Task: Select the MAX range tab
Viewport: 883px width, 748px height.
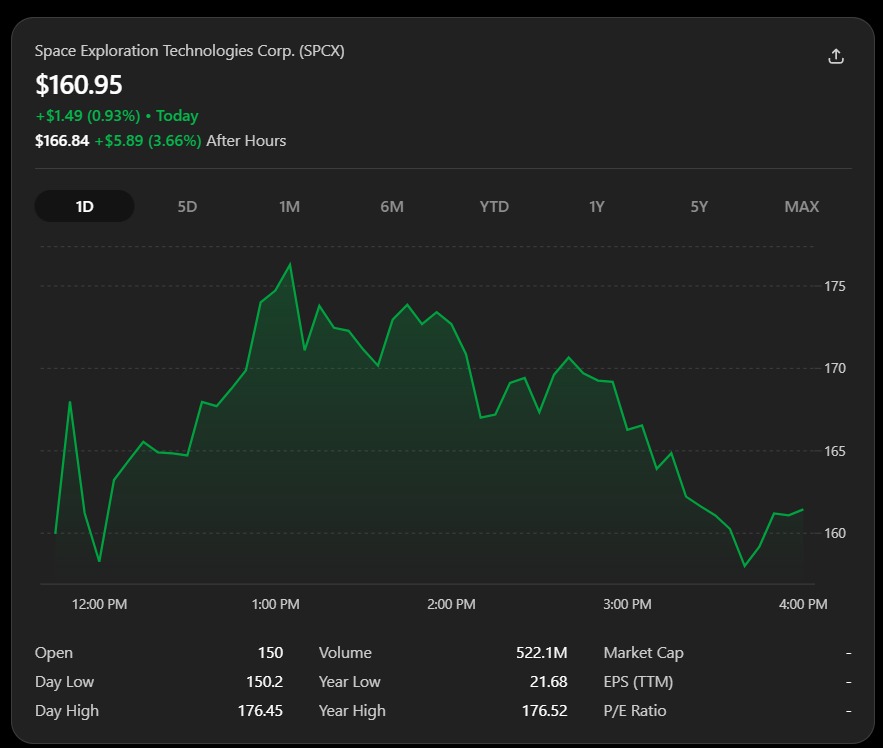Action: (801, 206)
